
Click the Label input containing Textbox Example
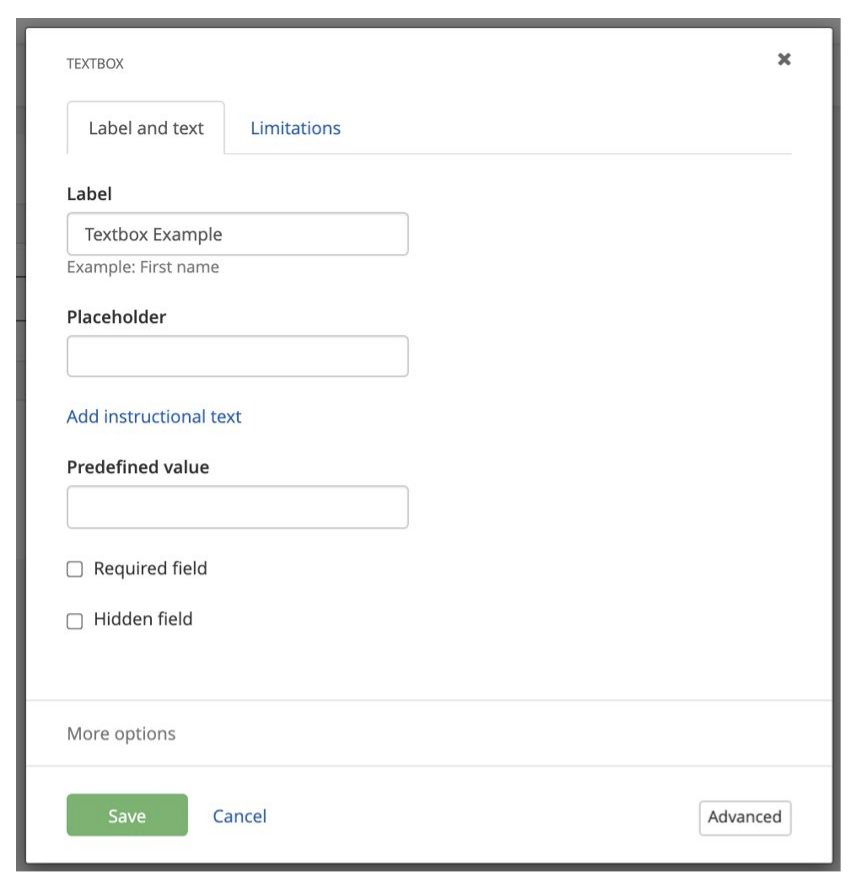[237, 235]
